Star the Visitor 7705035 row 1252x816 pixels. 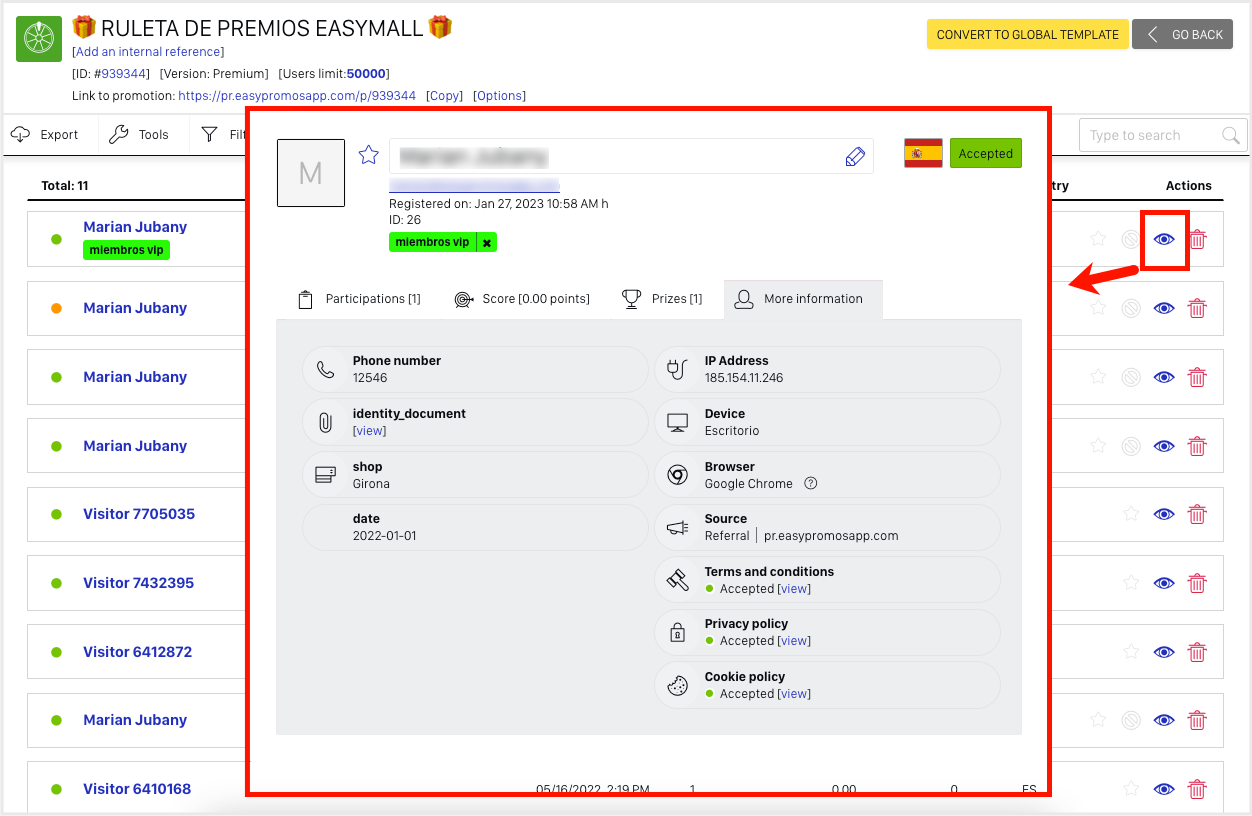[1131, 514]
